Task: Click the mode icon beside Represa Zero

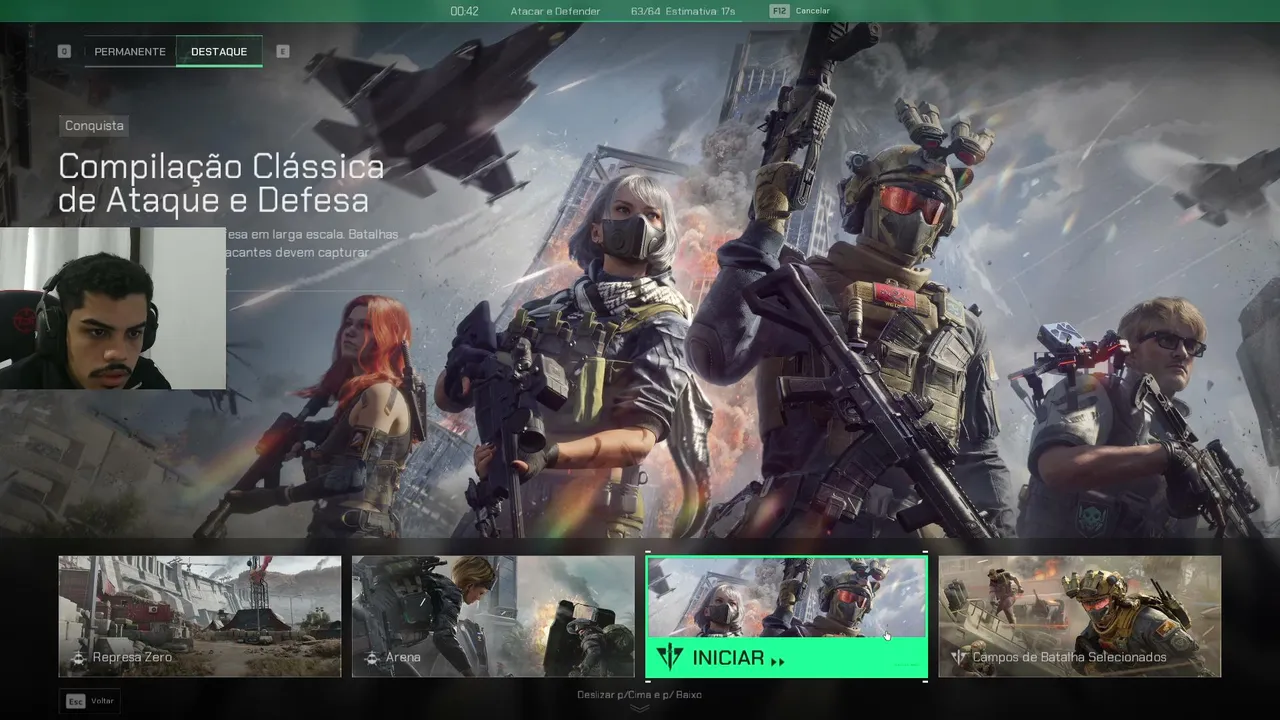Action: coord(79,658)
